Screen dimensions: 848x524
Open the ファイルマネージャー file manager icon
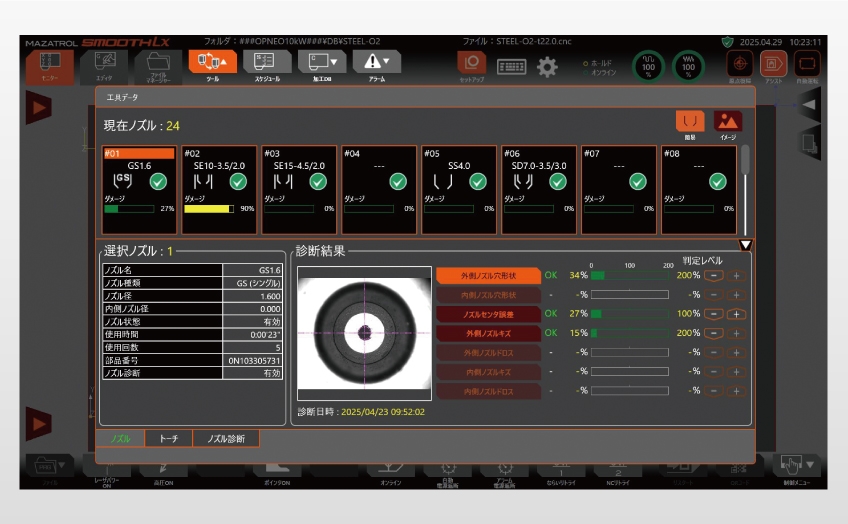(158, 64)
